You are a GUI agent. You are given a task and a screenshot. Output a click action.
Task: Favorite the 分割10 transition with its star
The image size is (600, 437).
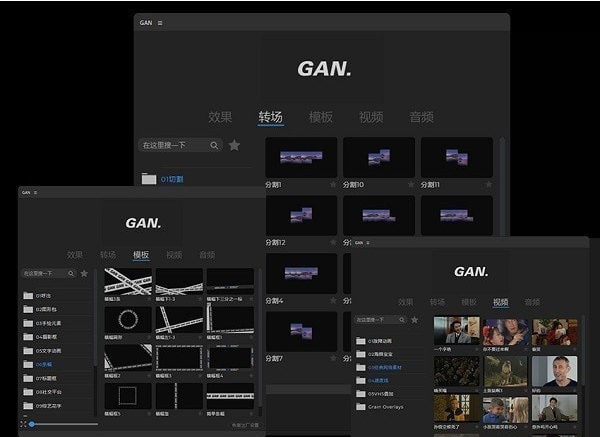click(411, 185)
